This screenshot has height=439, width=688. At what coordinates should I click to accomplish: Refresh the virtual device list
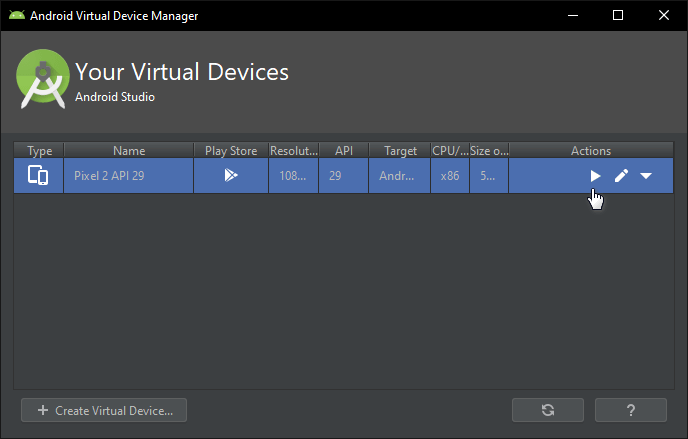click(547, 410)
